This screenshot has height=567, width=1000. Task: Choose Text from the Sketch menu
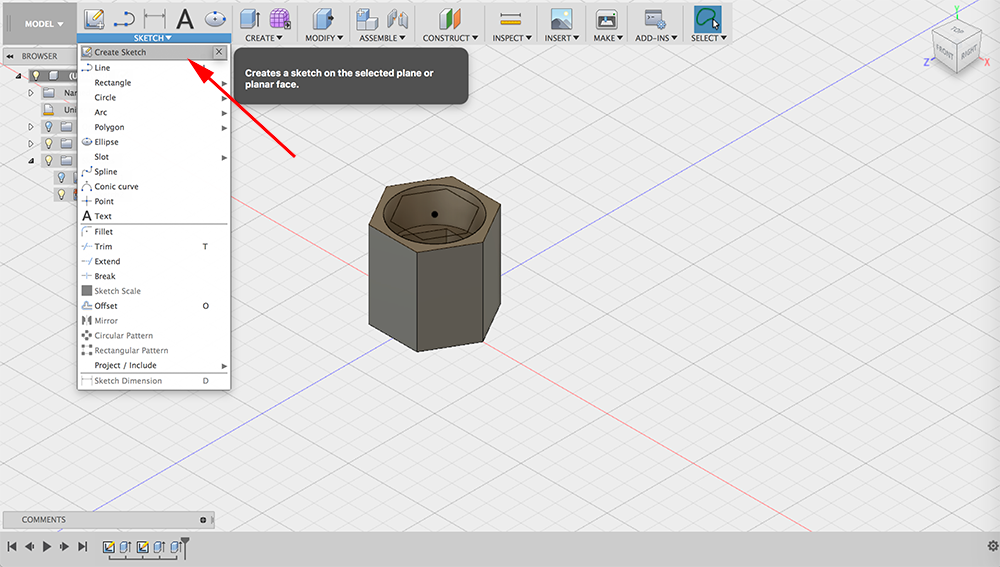pyautogui.click(x=154, y=216)
